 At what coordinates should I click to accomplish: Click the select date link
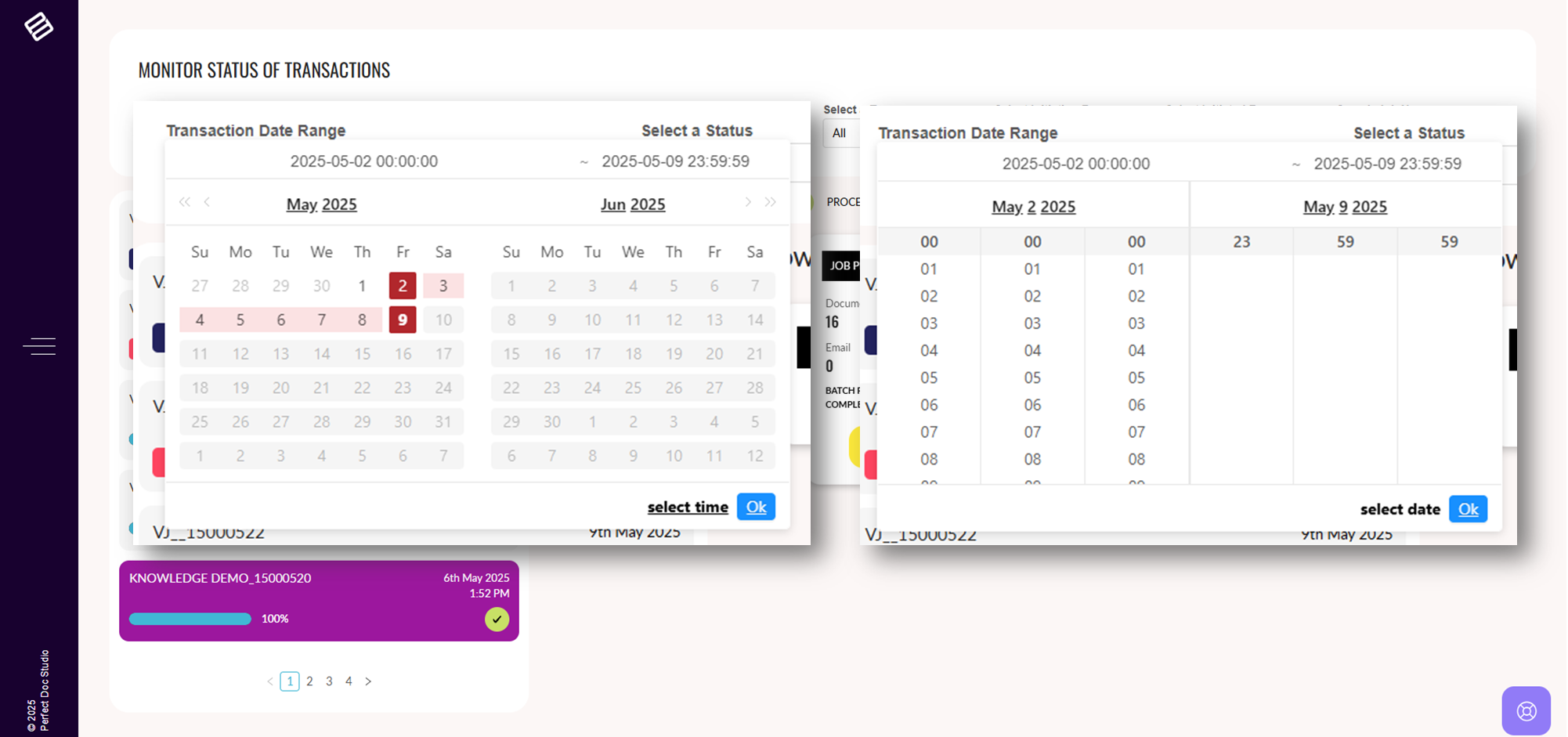tap(1400, 509)
